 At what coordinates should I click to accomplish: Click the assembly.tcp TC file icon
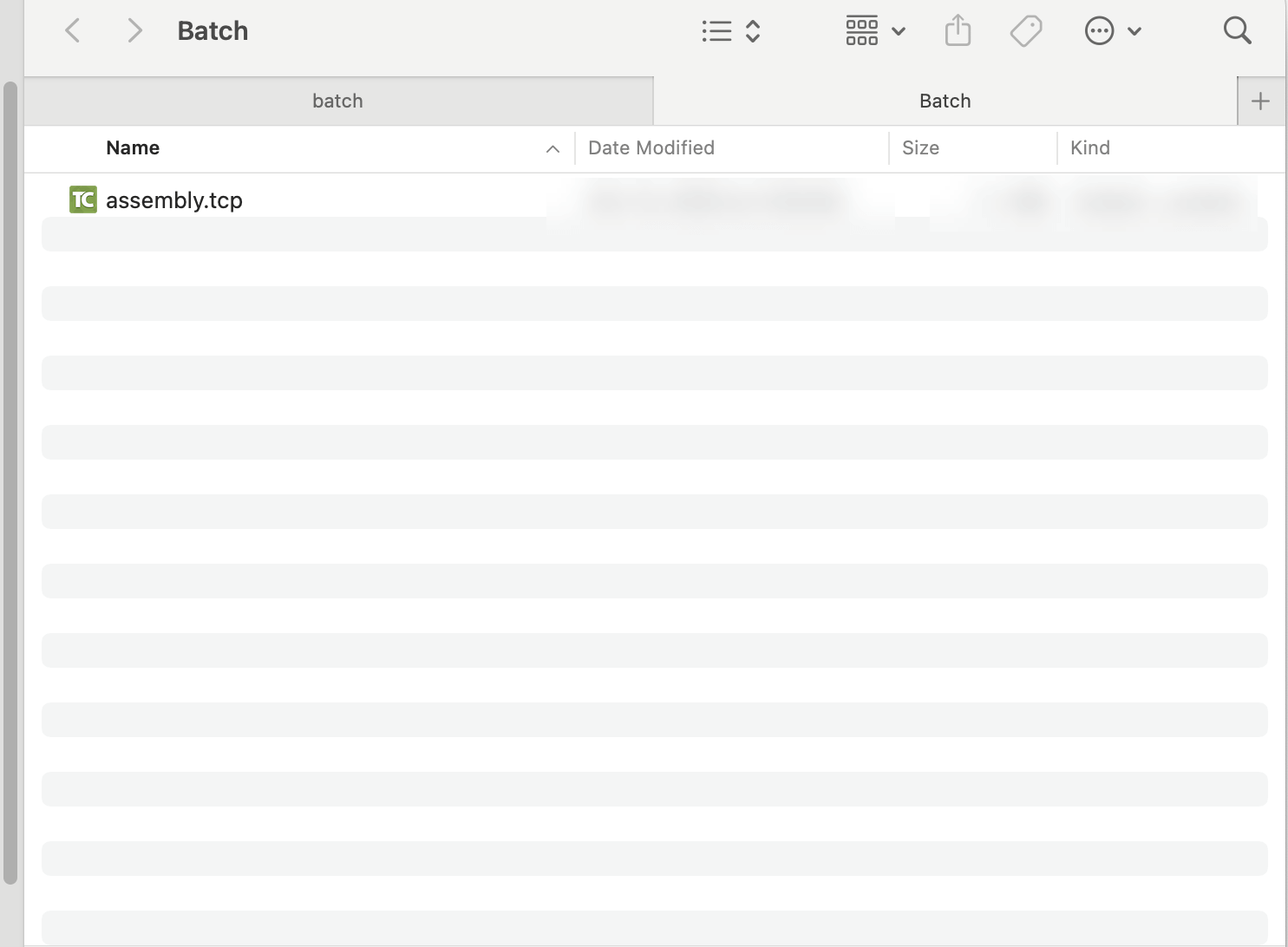click(x=83, y=199)
